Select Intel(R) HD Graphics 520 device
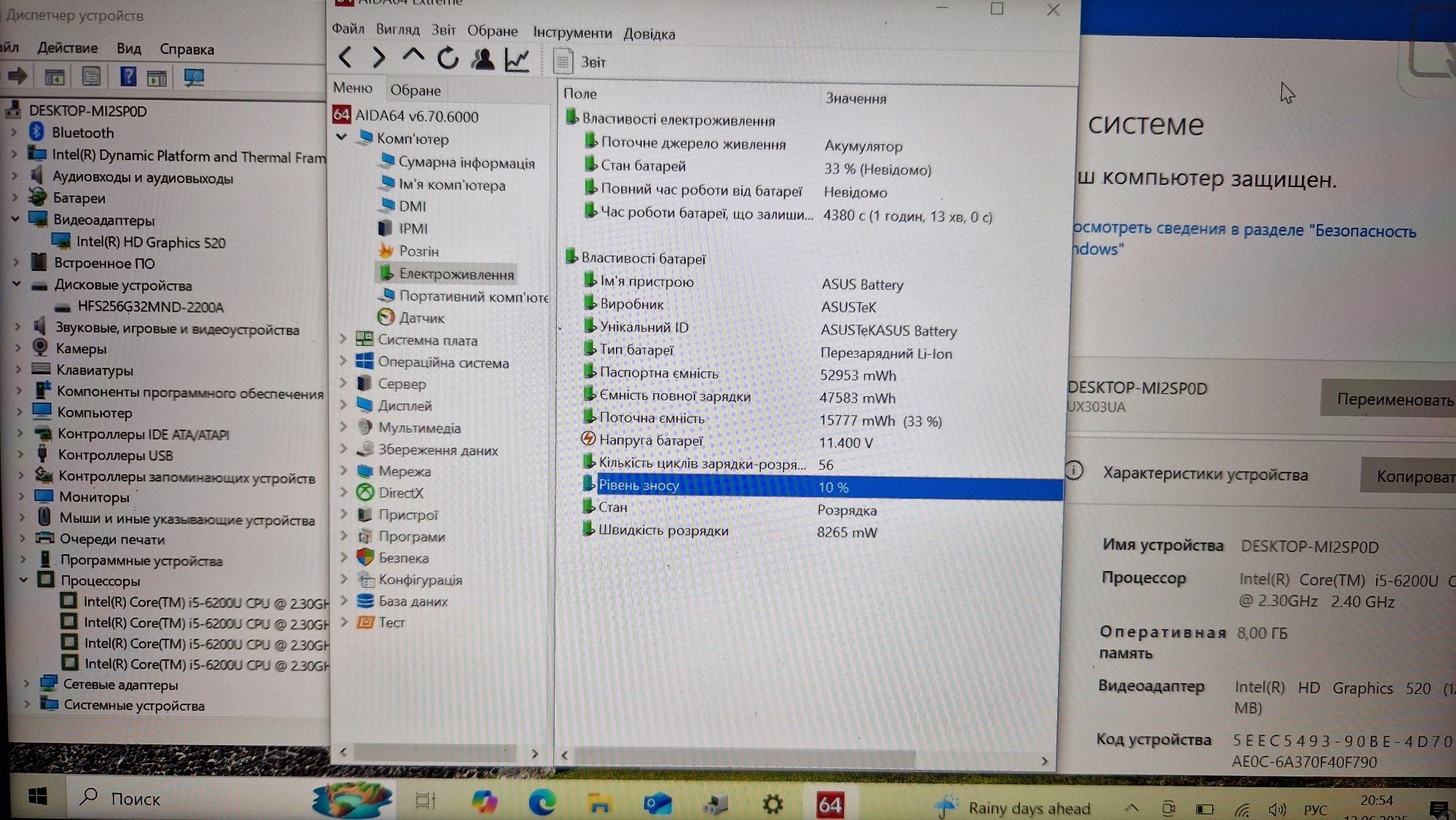The image size is (1456, 820). (151, 243)
